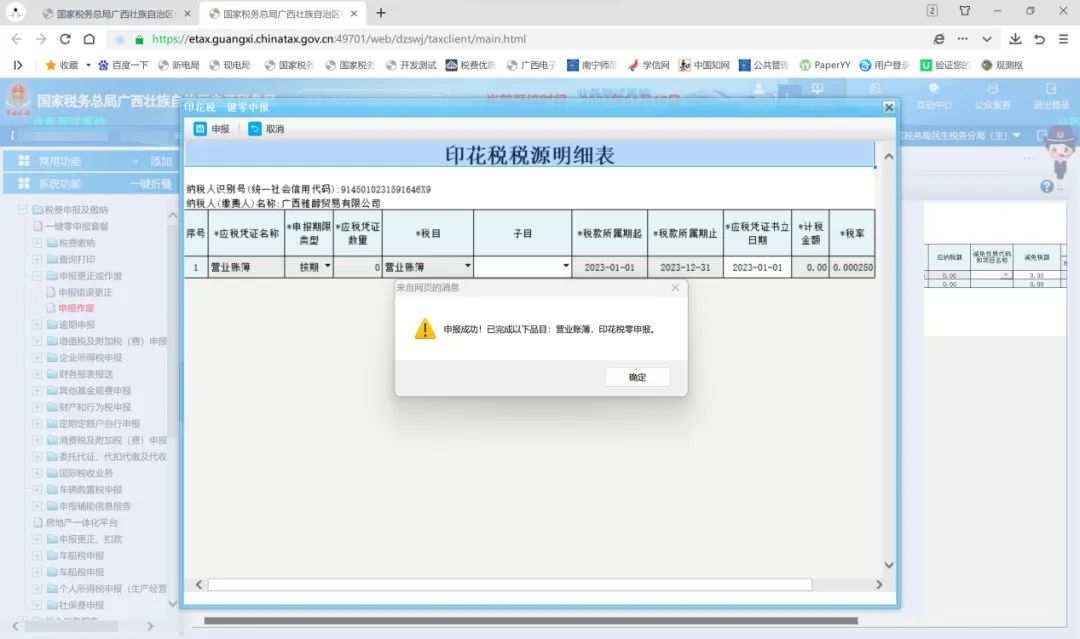
Task: Open the empty 子目 dropdown
Action: pyautogui.click(x=565, y=267)
